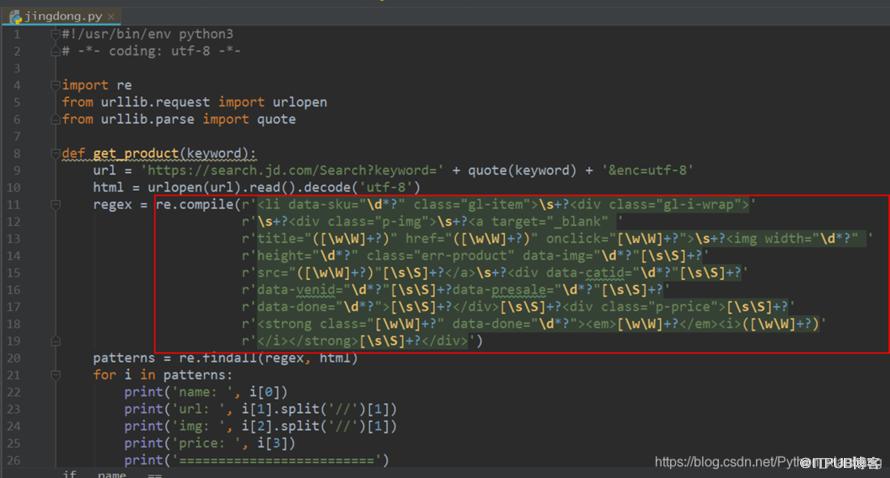This screenshot has height=478, width=890.
Task: Click the '&enc=utf-8' string on line 9
Action: tap(647, 170)
